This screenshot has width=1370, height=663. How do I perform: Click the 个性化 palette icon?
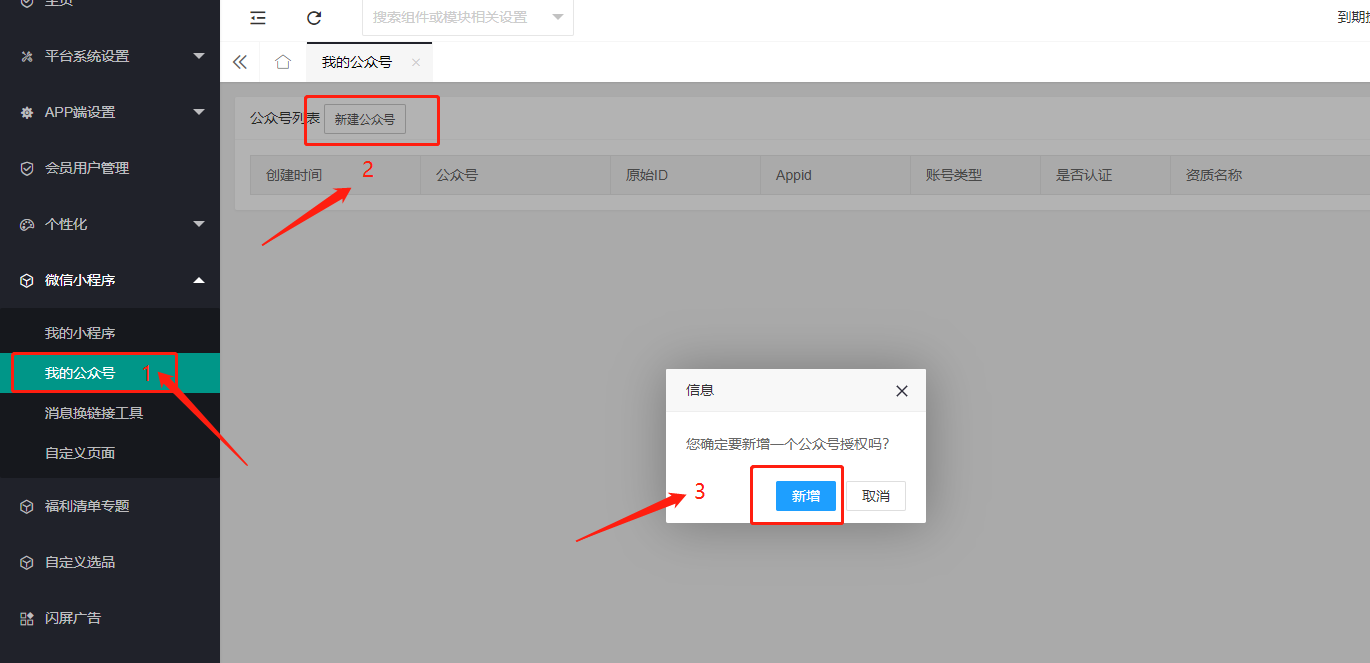coord(27,224)
